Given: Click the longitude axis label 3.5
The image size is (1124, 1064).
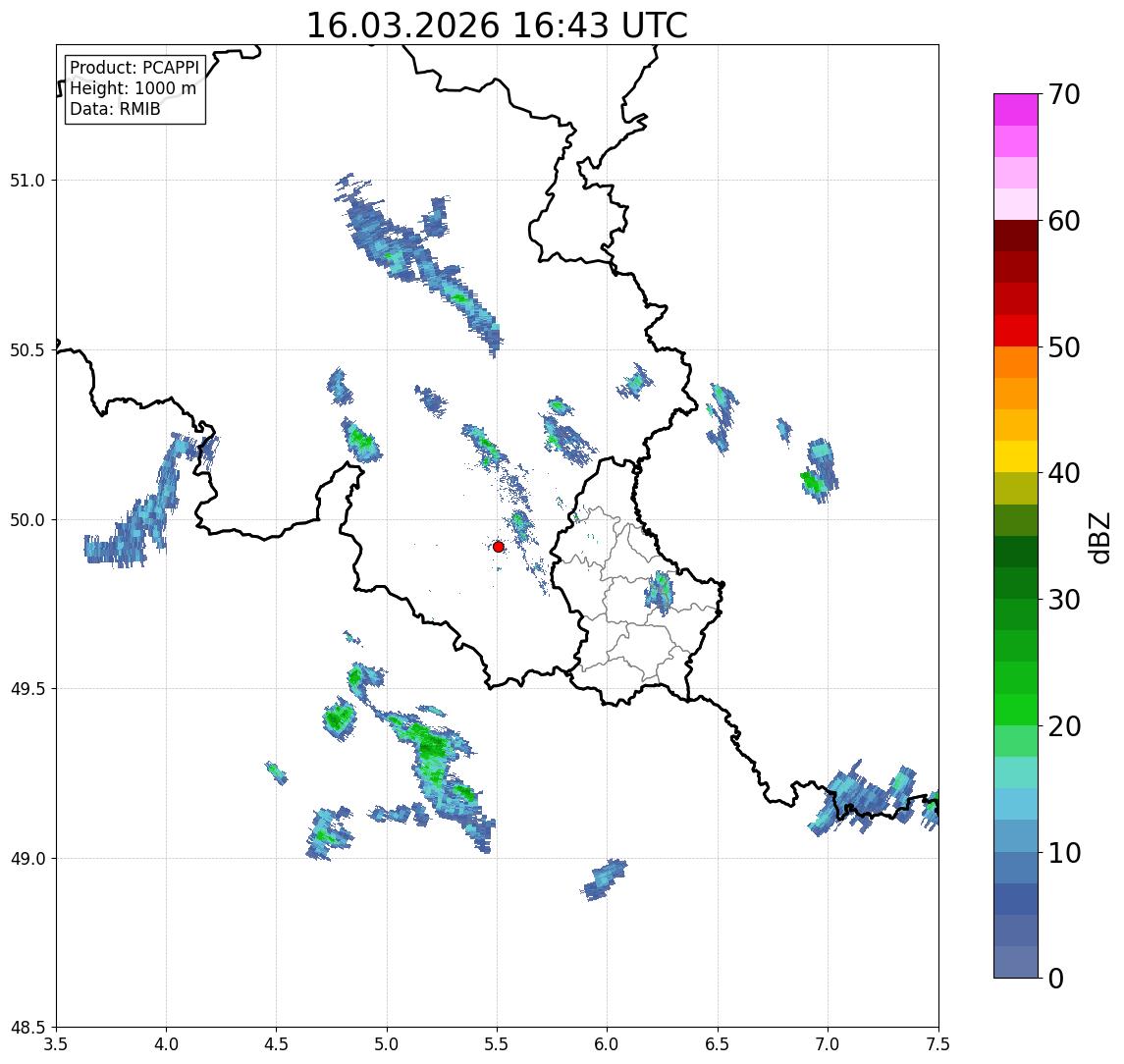Looking at the screenshot, I should pos(56,1044).
